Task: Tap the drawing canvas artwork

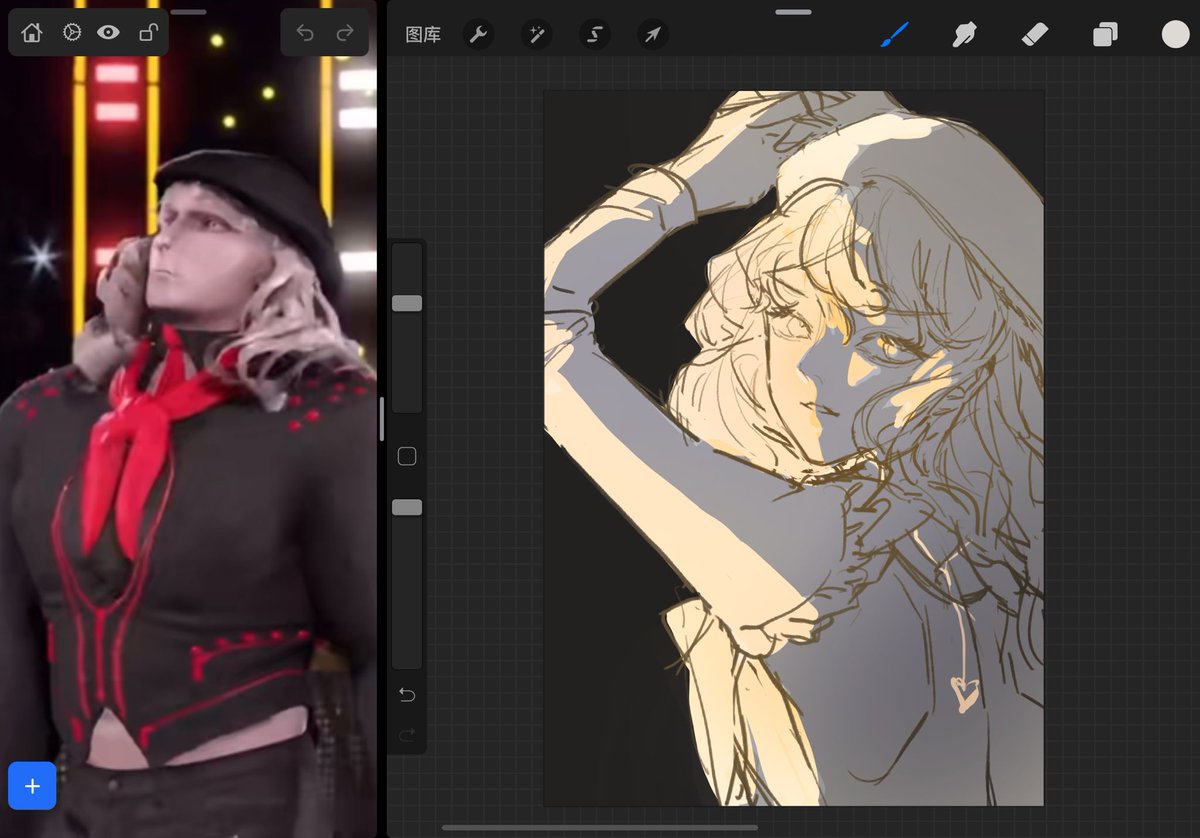Action: pos(794,448)
